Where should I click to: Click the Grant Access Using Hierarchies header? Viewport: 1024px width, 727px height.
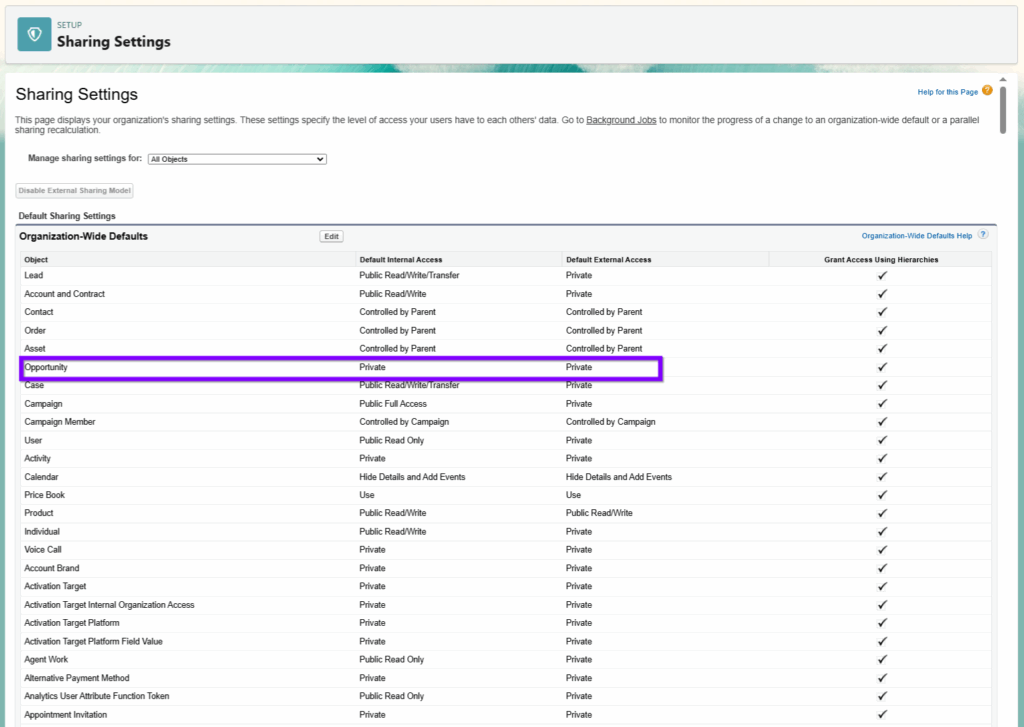(x=881, y=259)
